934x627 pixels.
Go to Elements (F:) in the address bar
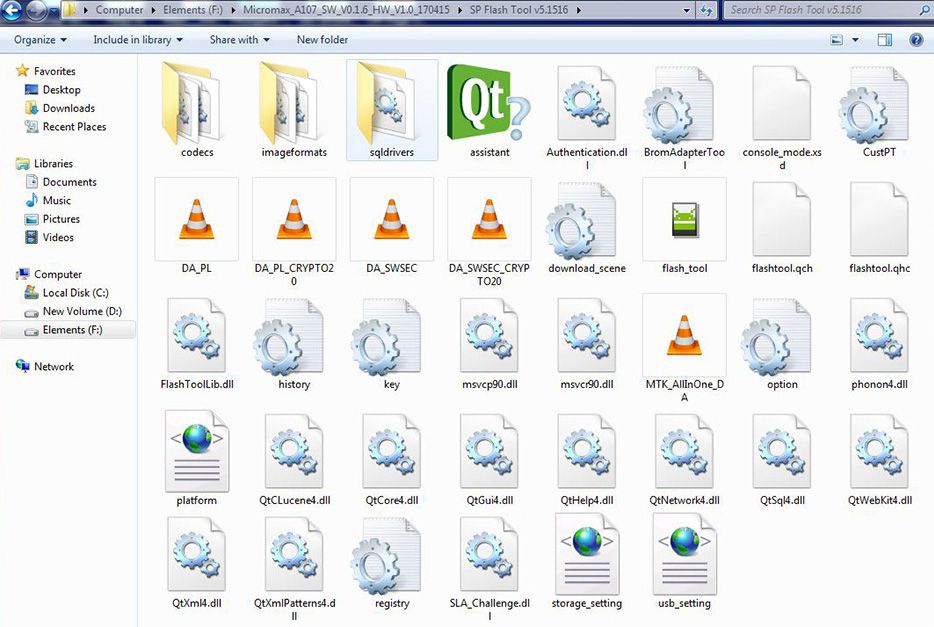click(x=192, y=10)
